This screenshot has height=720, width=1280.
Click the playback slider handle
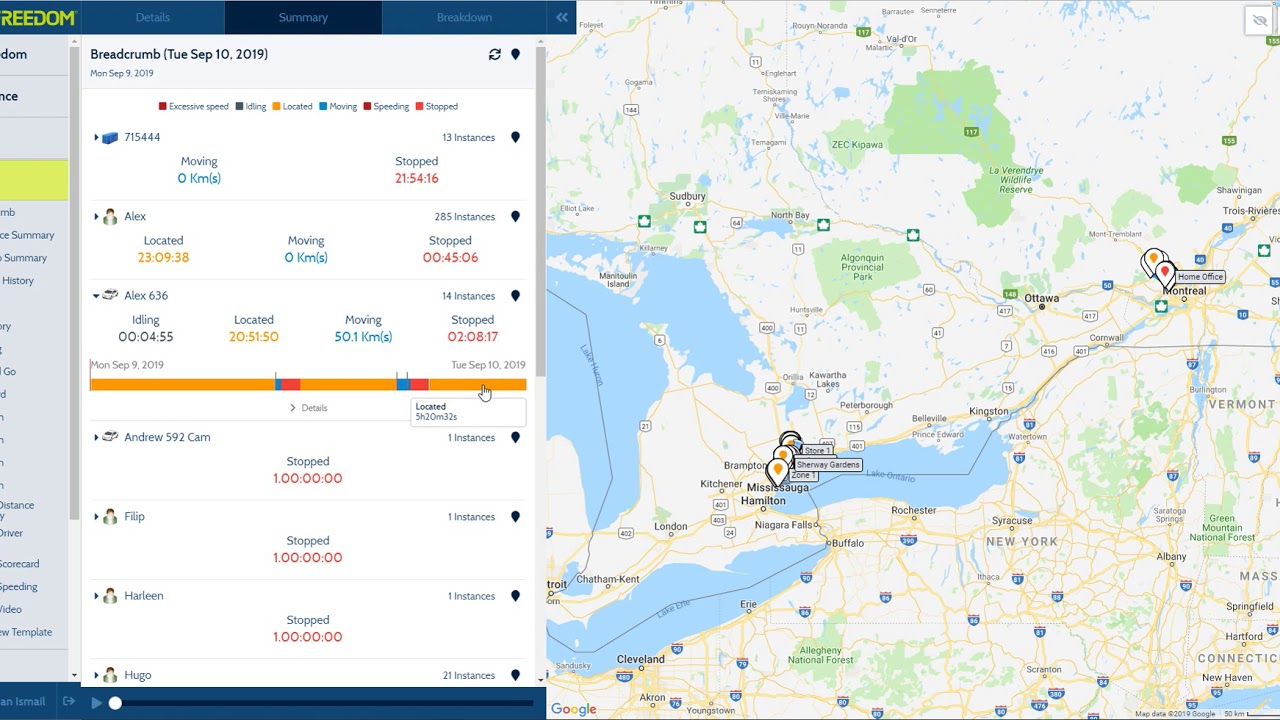coord(115,703)
